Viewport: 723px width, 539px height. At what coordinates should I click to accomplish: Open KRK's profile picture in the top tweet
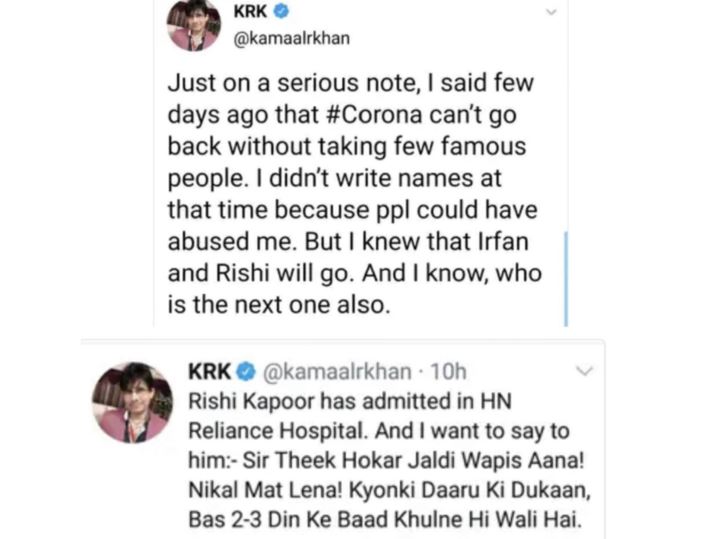[194, 24]
